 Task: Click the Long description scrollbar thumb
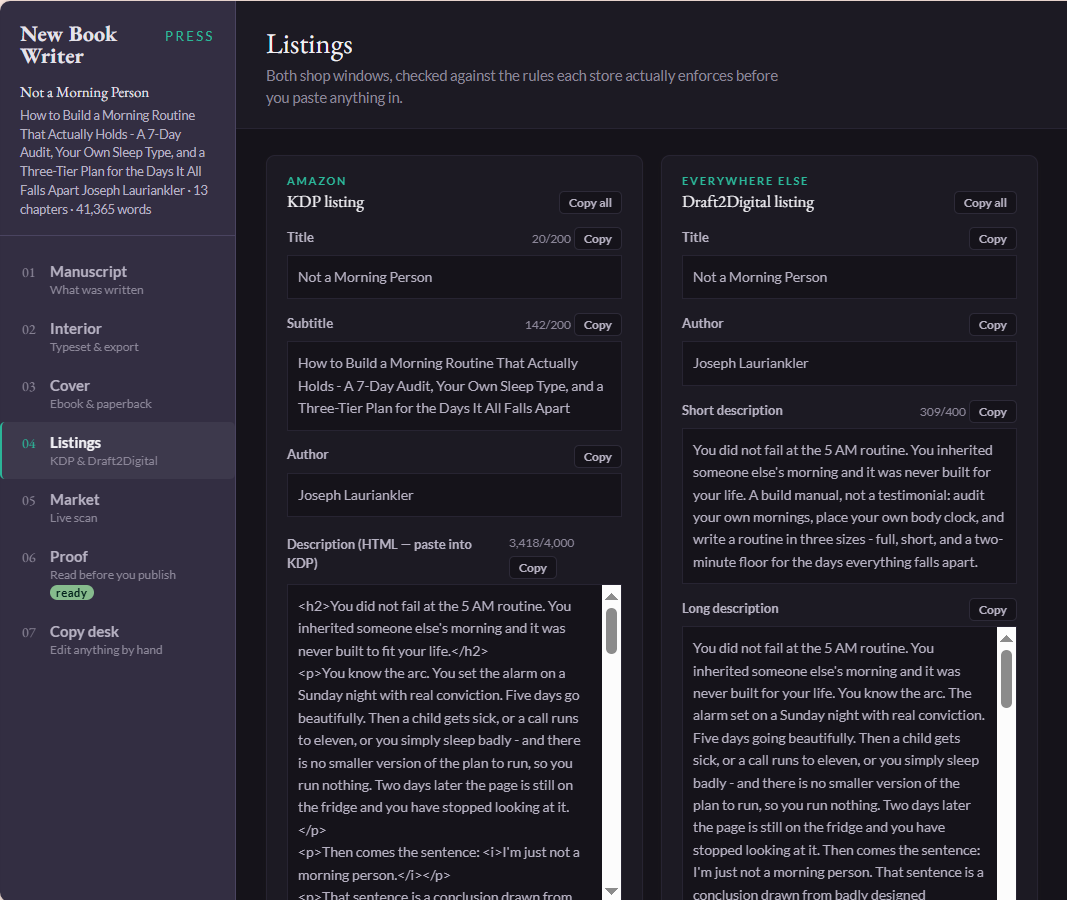(x=1006, y=679)
